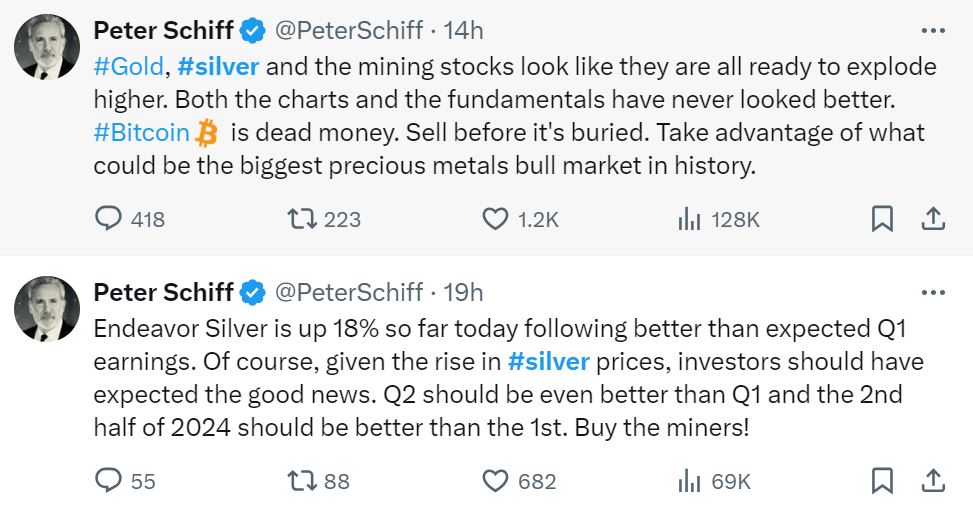Like the Endeavor Silver tweet

[495, 481]
